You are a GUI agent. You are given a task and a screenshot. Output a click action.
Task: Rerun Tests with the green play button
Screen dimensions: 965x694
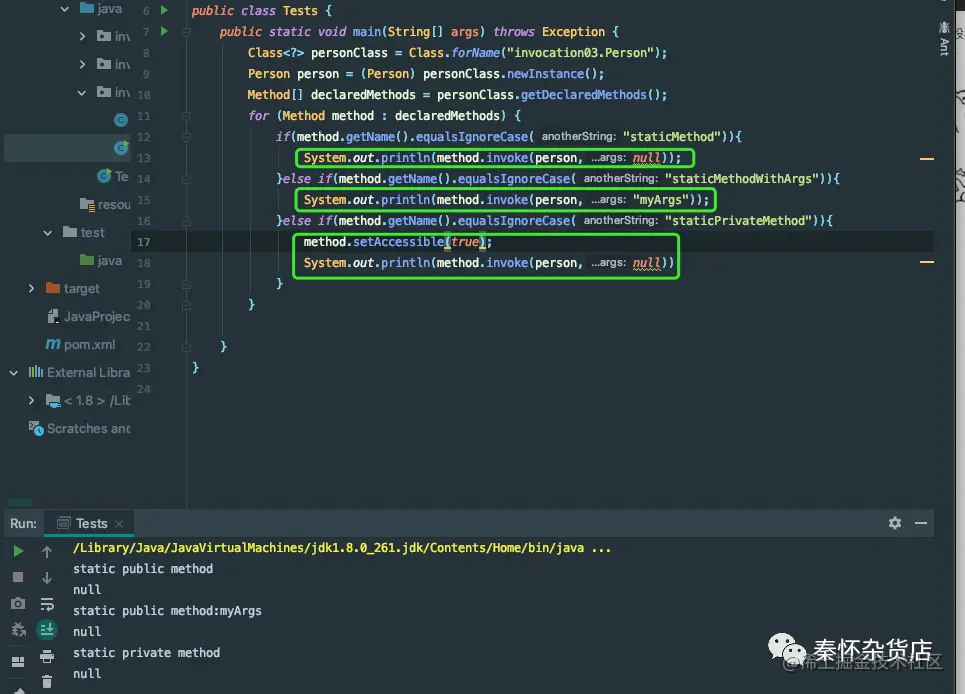[18, 551]
